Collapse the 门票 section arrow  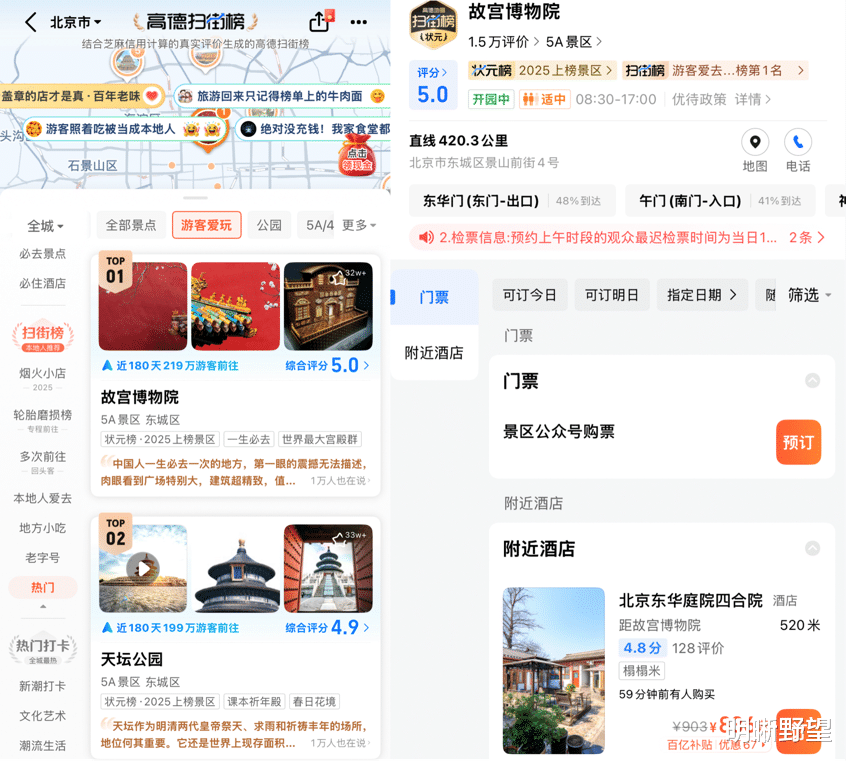813,380
